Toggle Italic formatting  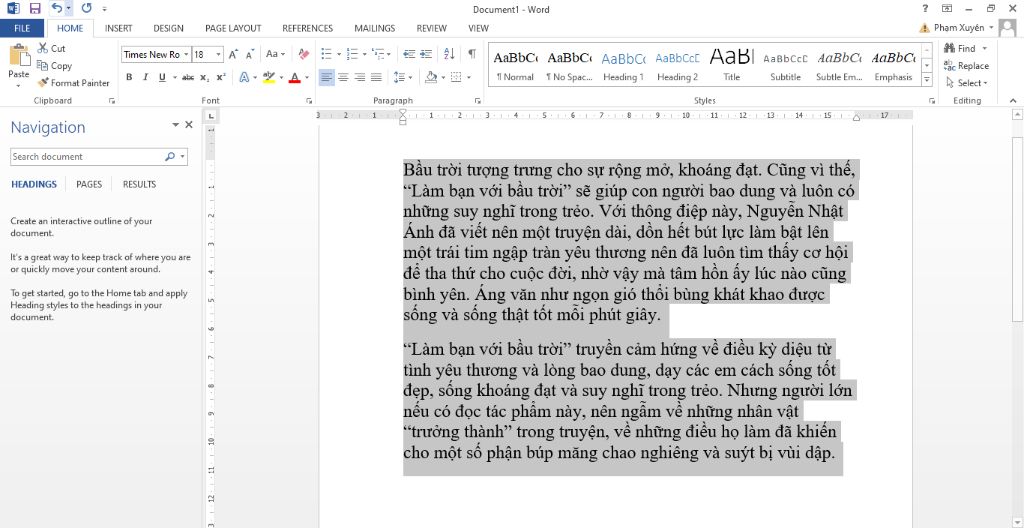pos(145,77)
